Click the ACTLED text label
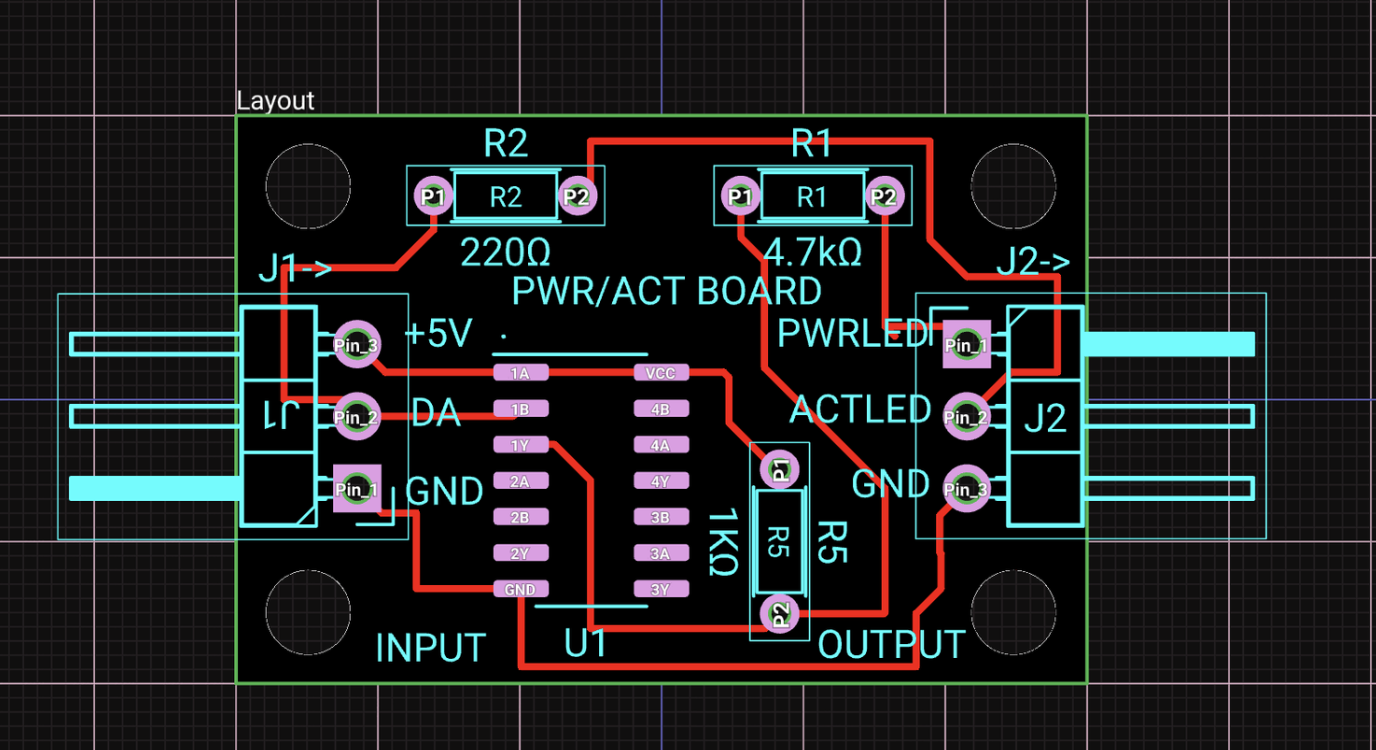The height and width of the screenshot is (750, 1376). pyautogui.click(x=858, y=410)
